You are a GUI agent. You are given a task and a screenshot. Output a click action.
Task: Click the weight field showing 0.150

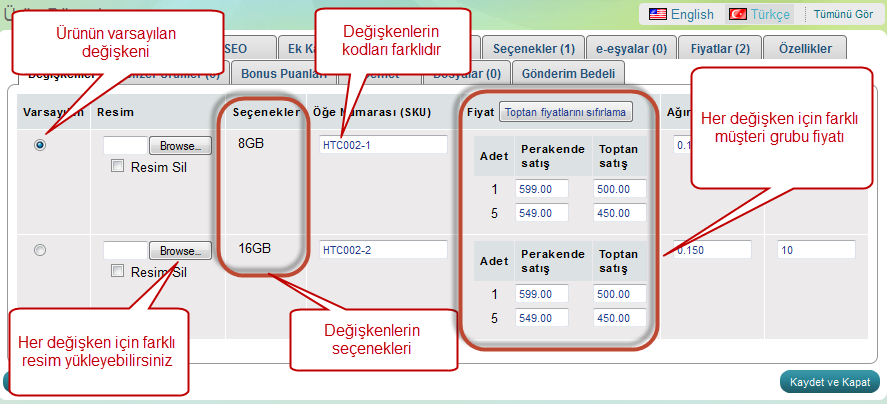tap(712, 250)
